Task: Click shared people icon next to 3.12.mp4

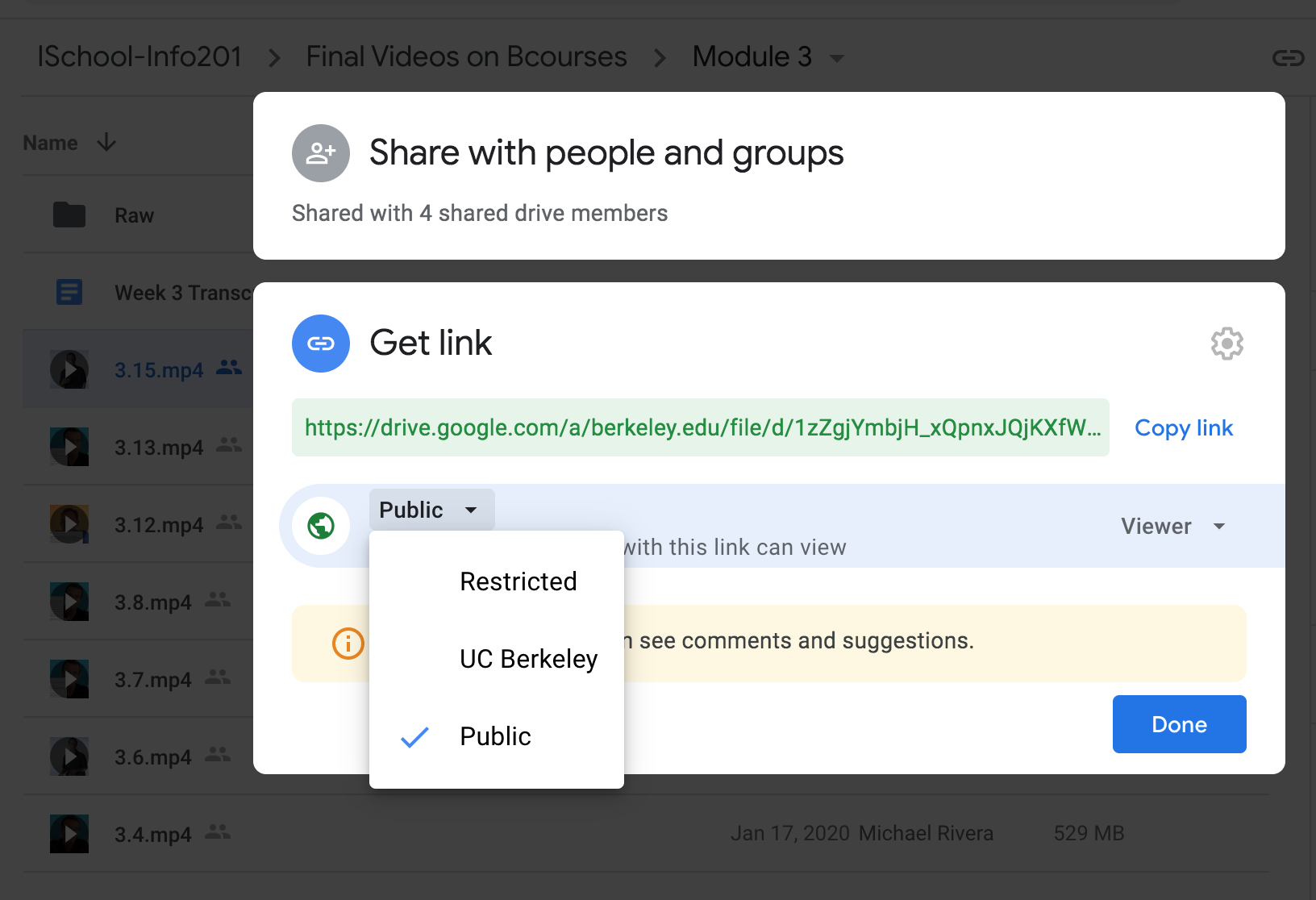Action: click(x=229, y=522)
